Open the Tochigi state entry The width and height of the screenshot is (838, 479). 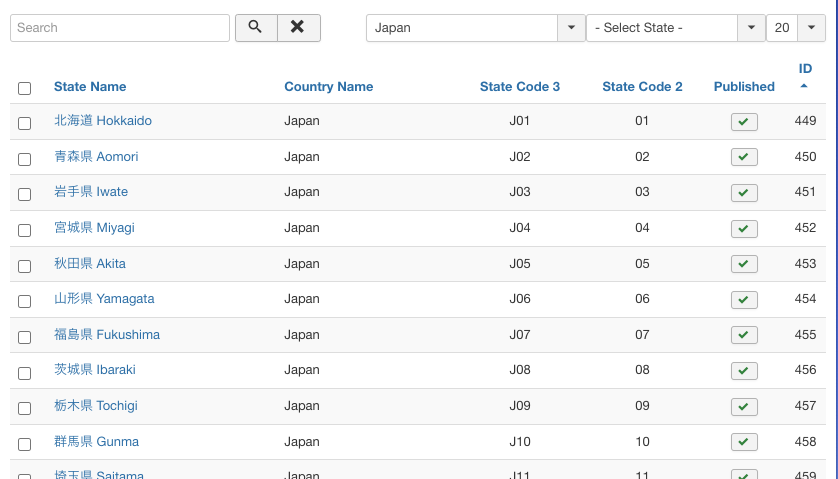96,406
